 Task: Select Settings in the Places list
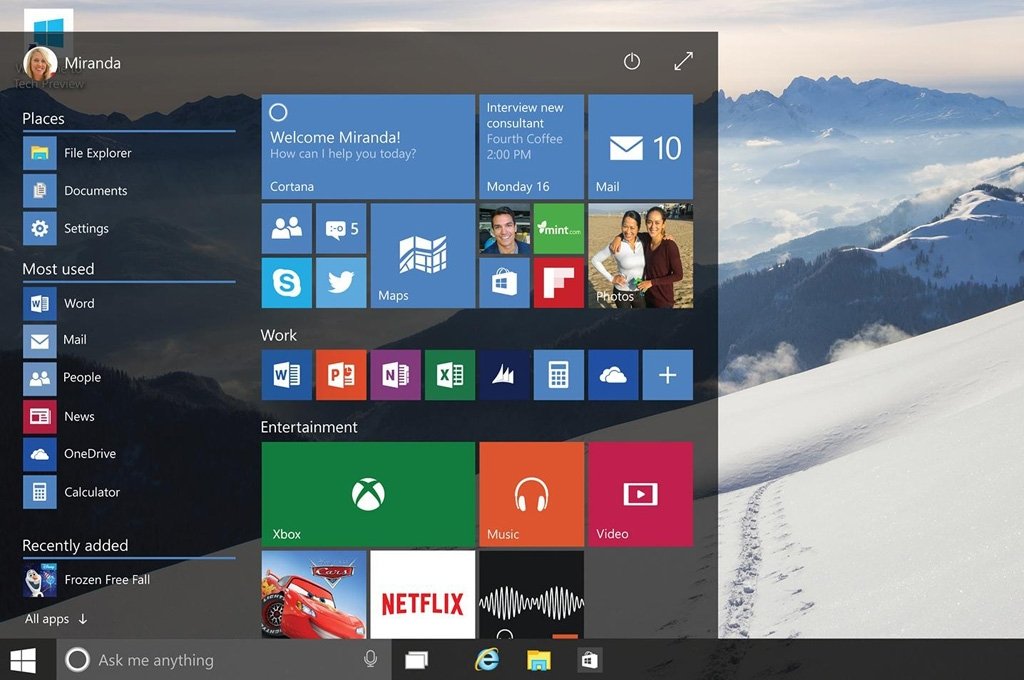click(85, 228)
